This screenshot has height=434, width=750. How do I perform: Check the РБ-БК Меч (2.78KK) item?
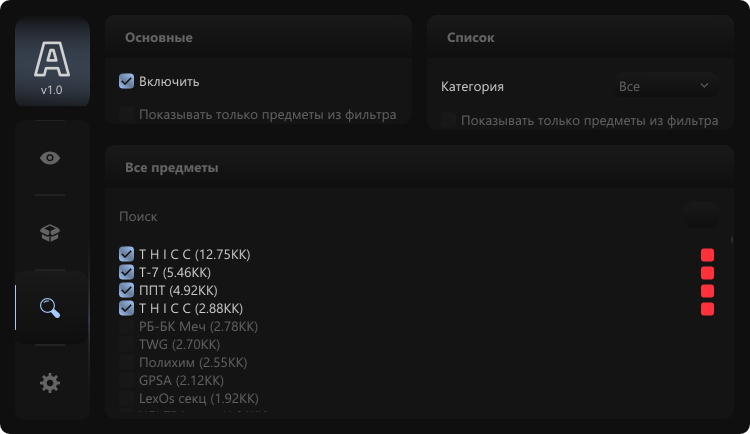(x=126, y=326)
